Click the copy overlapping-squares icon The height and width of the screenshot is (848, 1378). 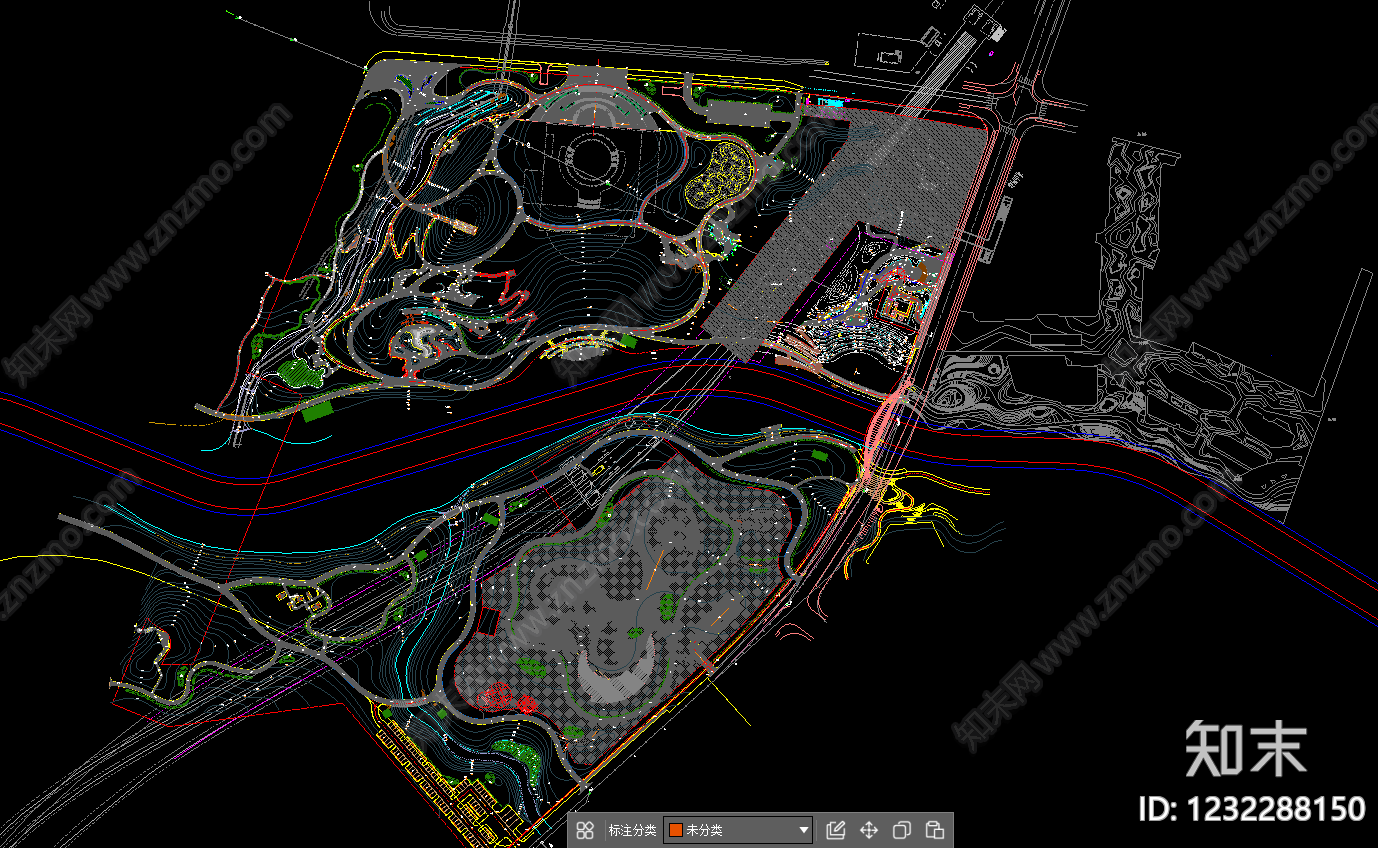[x=902, y=830]
